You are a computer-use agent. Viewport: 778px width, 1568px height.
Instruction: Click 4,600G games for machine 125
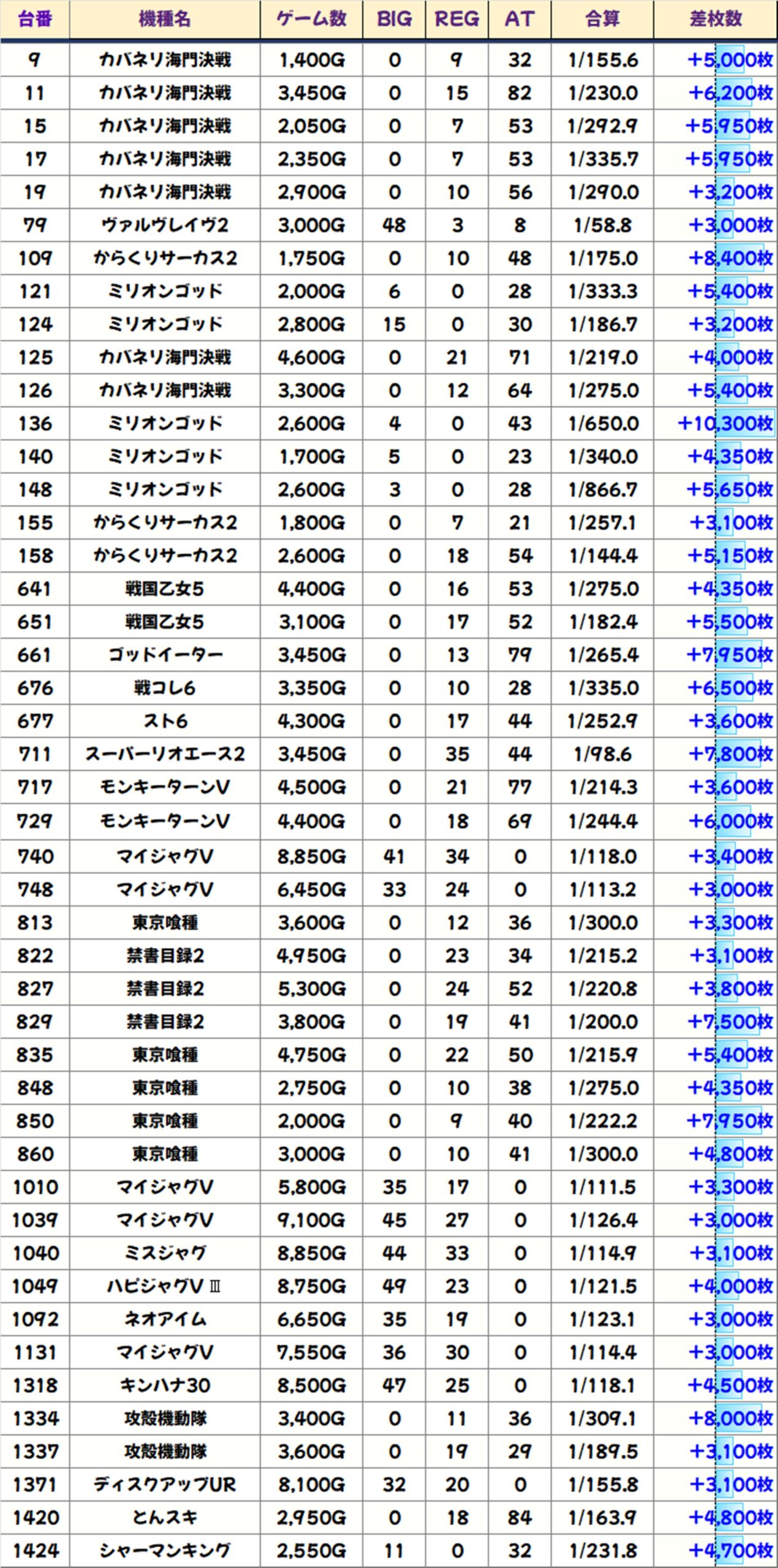(311, 357)
